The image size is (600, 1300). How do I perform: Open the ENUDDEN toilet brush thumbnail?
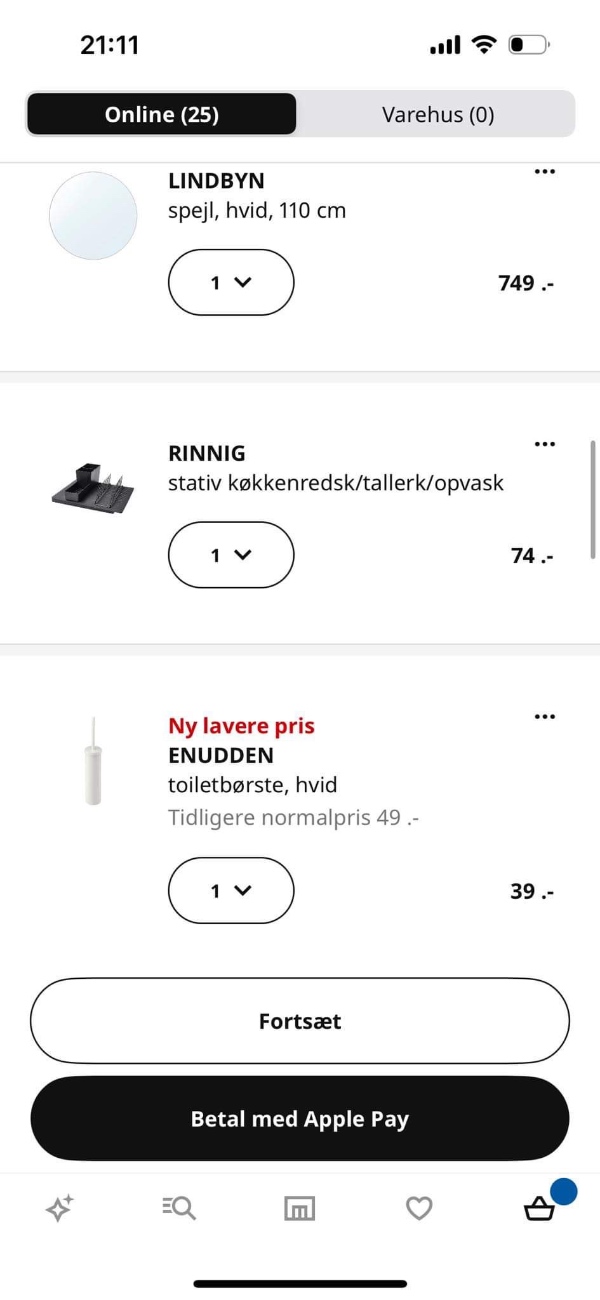point(93,761)
